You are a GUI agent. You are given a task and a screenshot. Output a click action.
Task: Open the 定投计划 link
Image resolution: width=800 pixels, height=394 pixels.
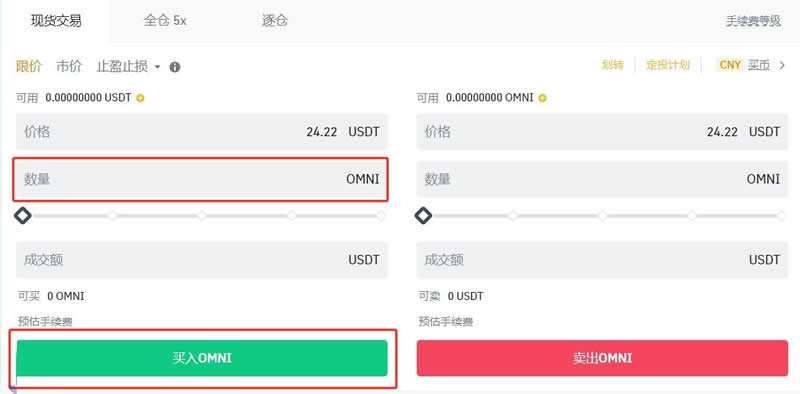tap(668, 65)
